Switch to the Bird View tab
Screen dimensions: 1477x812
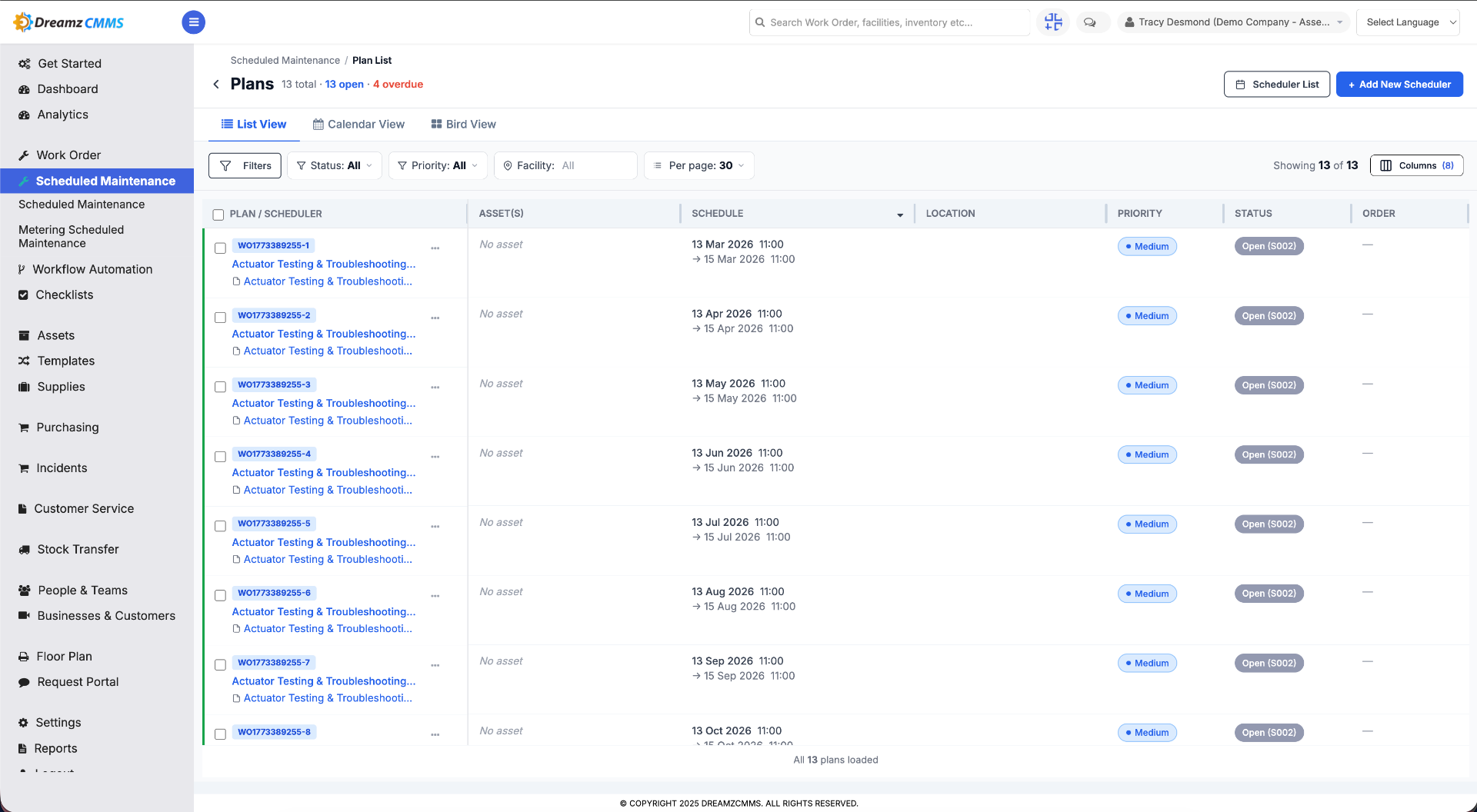(463, 125)
